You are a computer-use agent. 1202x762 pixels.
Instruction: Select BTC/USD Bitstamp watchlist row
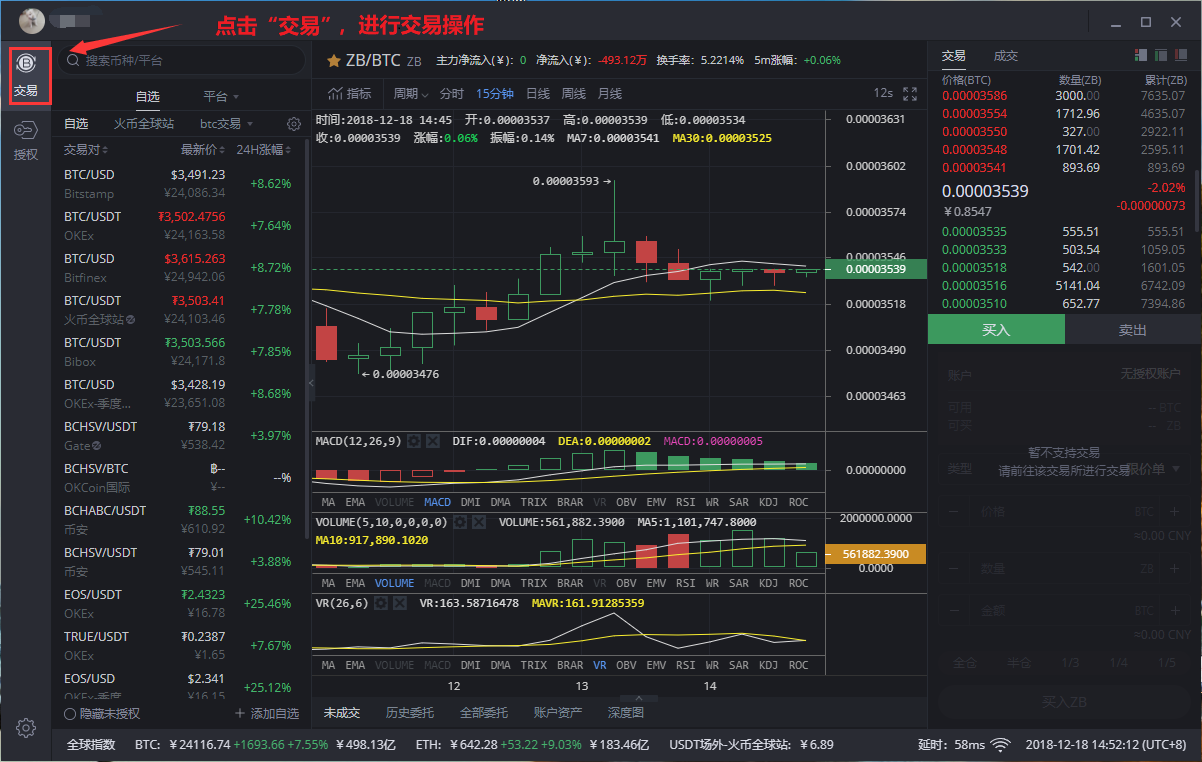pos(178,183)
